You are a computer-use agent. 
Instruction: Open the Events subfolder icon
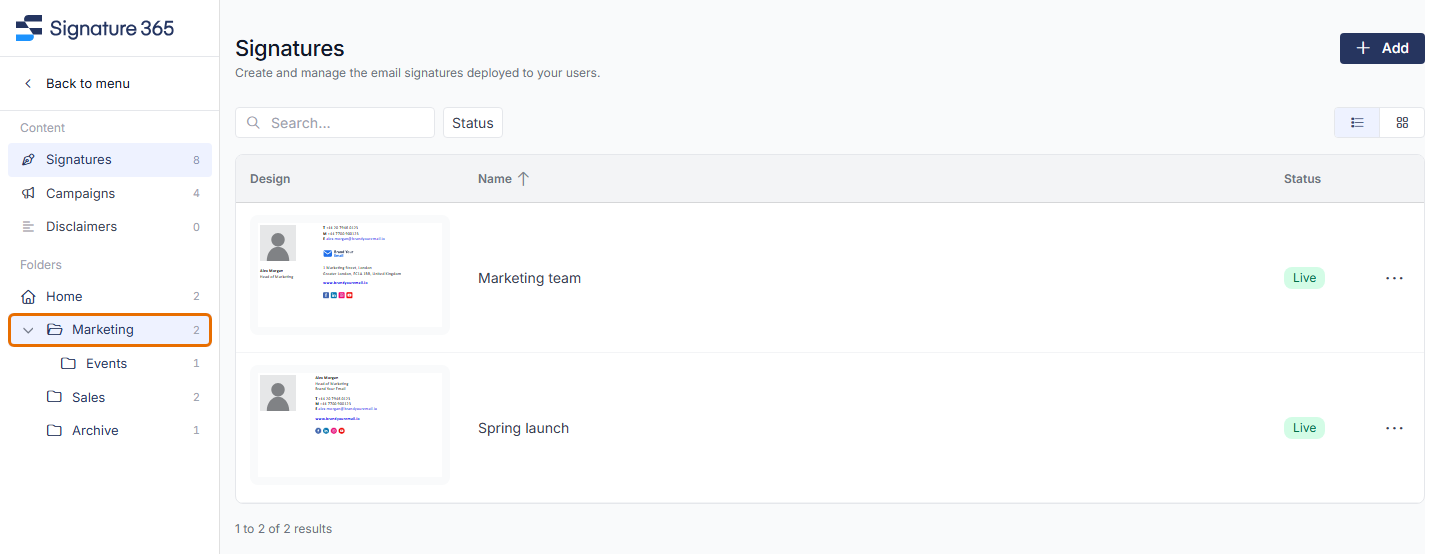tap(68, 364)
